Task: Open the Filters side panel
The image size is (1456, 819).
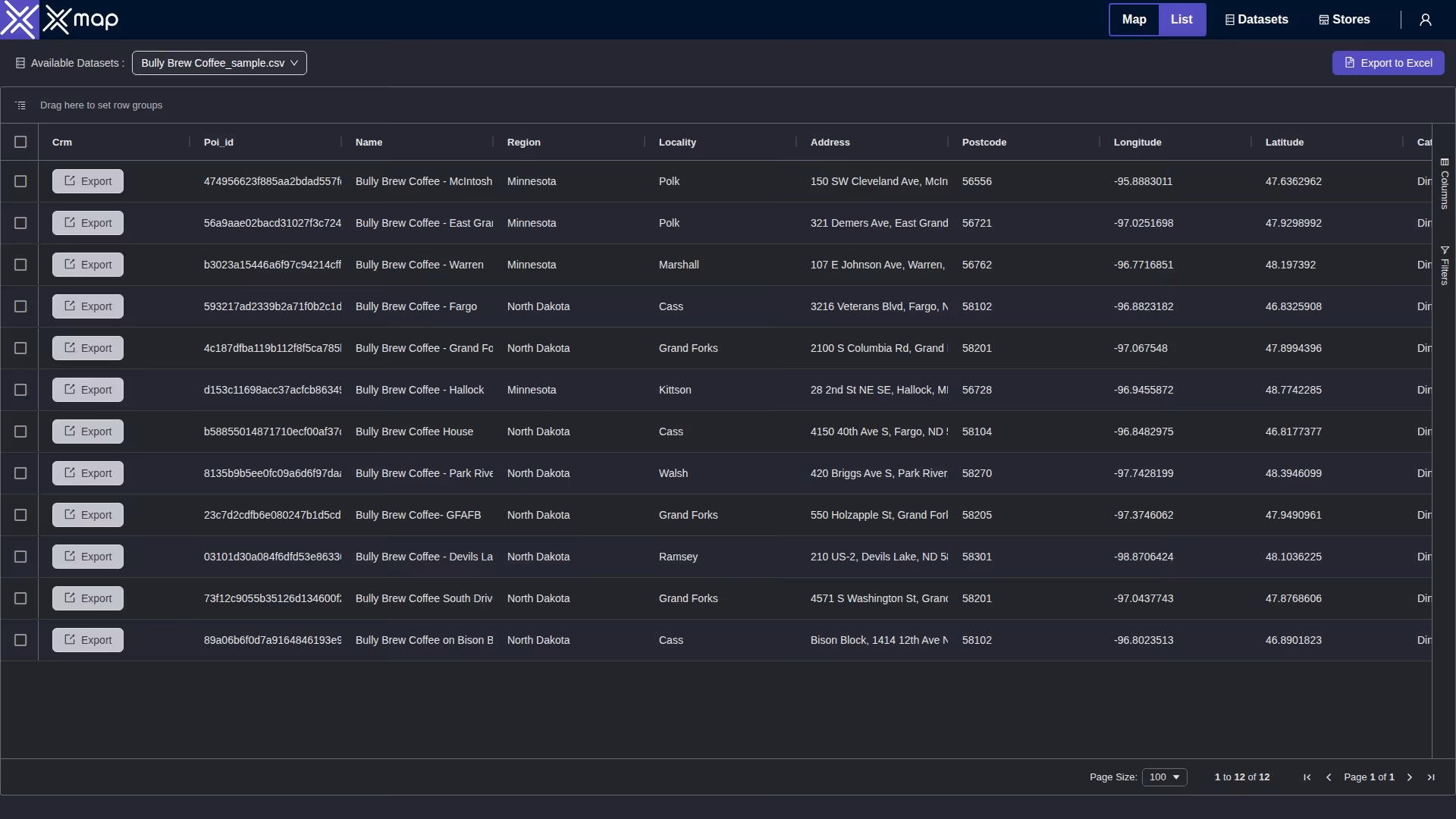Action: click(x=1444, y=265)
